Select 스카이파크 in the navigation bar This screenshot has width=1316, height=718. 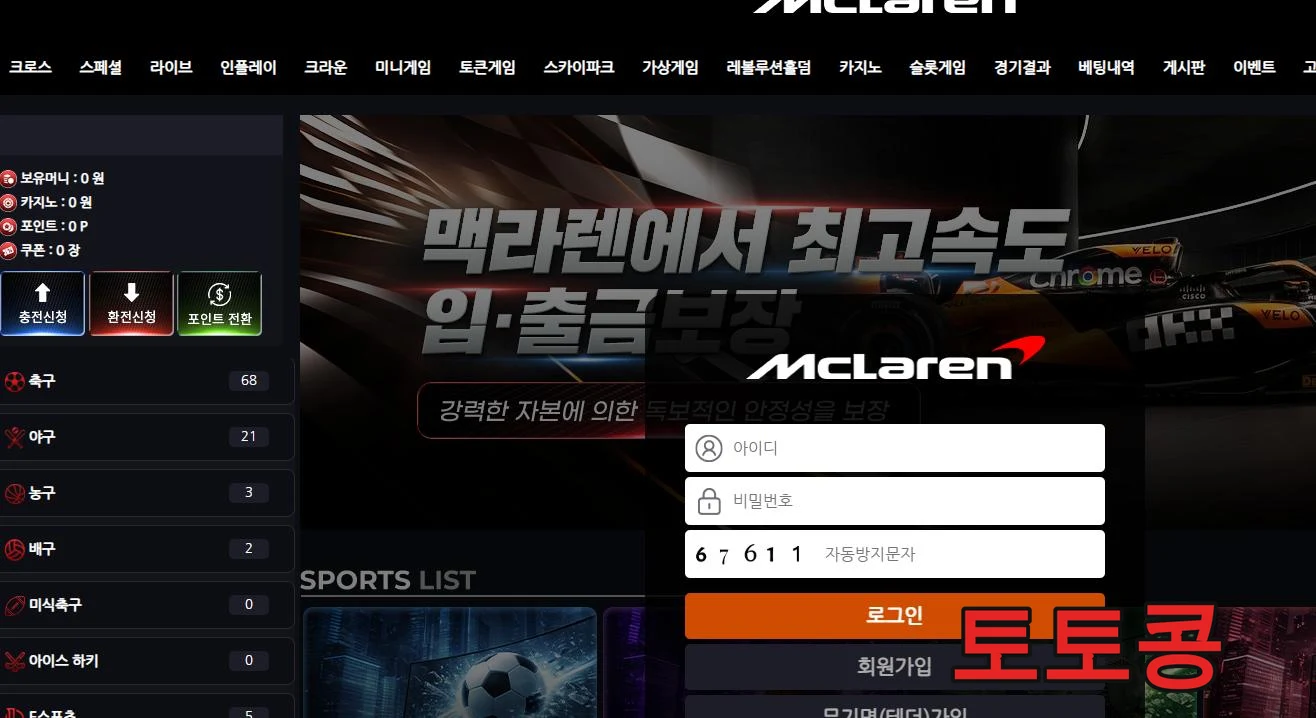pos(579,68)
